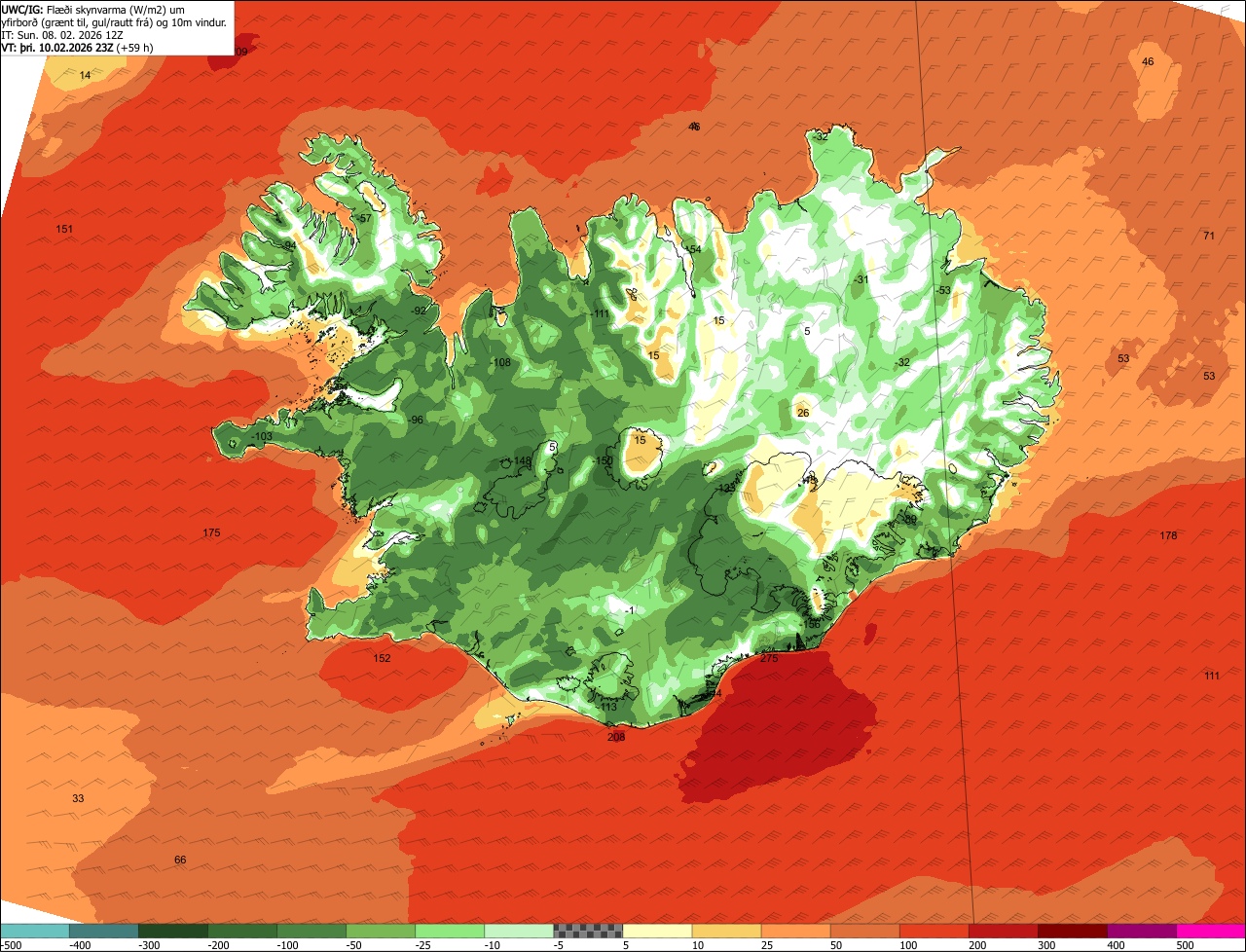
Task: Select the -96 value in western Iceland
Action: (415, 420)
